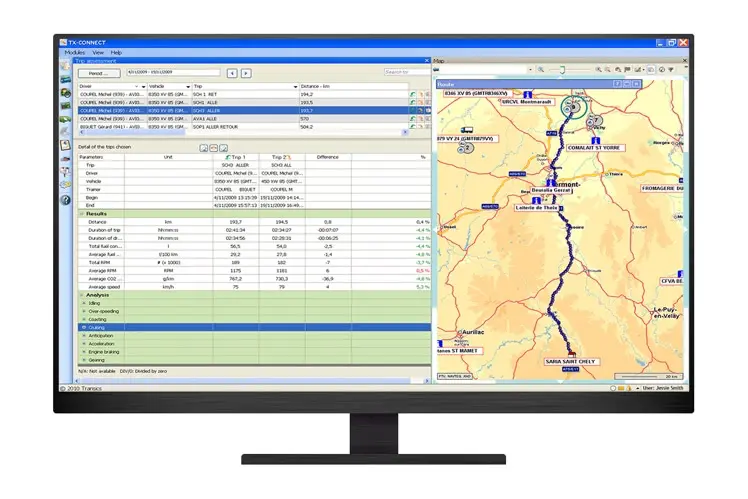Open the Vehicle column filter dropdown
The image size is (748, 499).
pos(188,87)
